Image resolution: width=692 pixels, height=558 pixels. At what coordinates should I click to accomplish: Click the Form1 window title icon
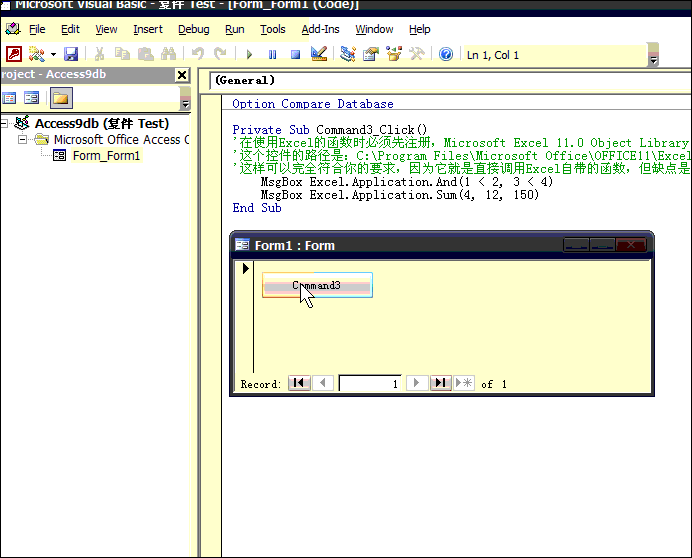point(242,245)
